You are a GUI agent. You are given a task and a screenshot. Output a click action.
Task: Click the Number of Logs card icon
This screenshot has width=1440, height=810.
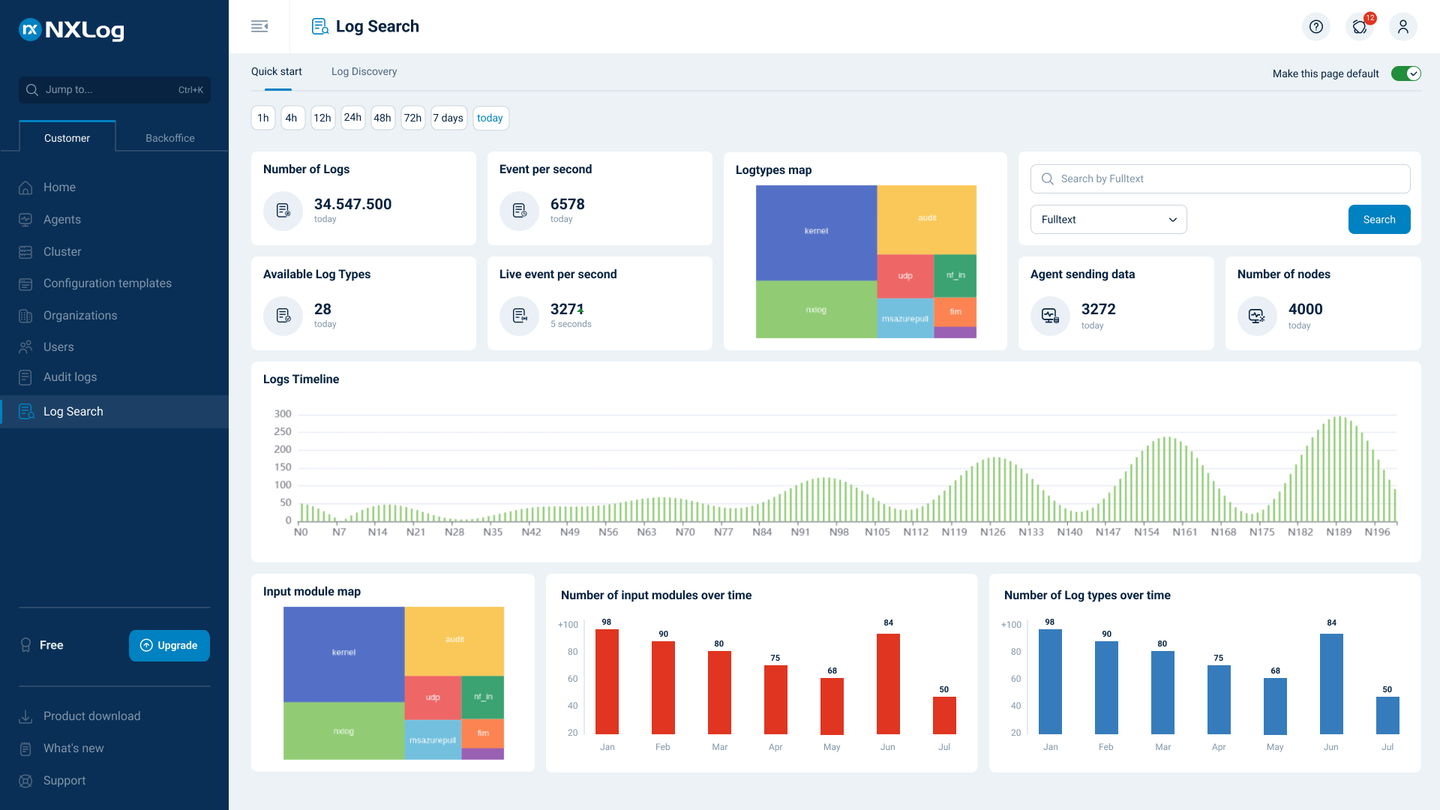click(x=283, y=211)
